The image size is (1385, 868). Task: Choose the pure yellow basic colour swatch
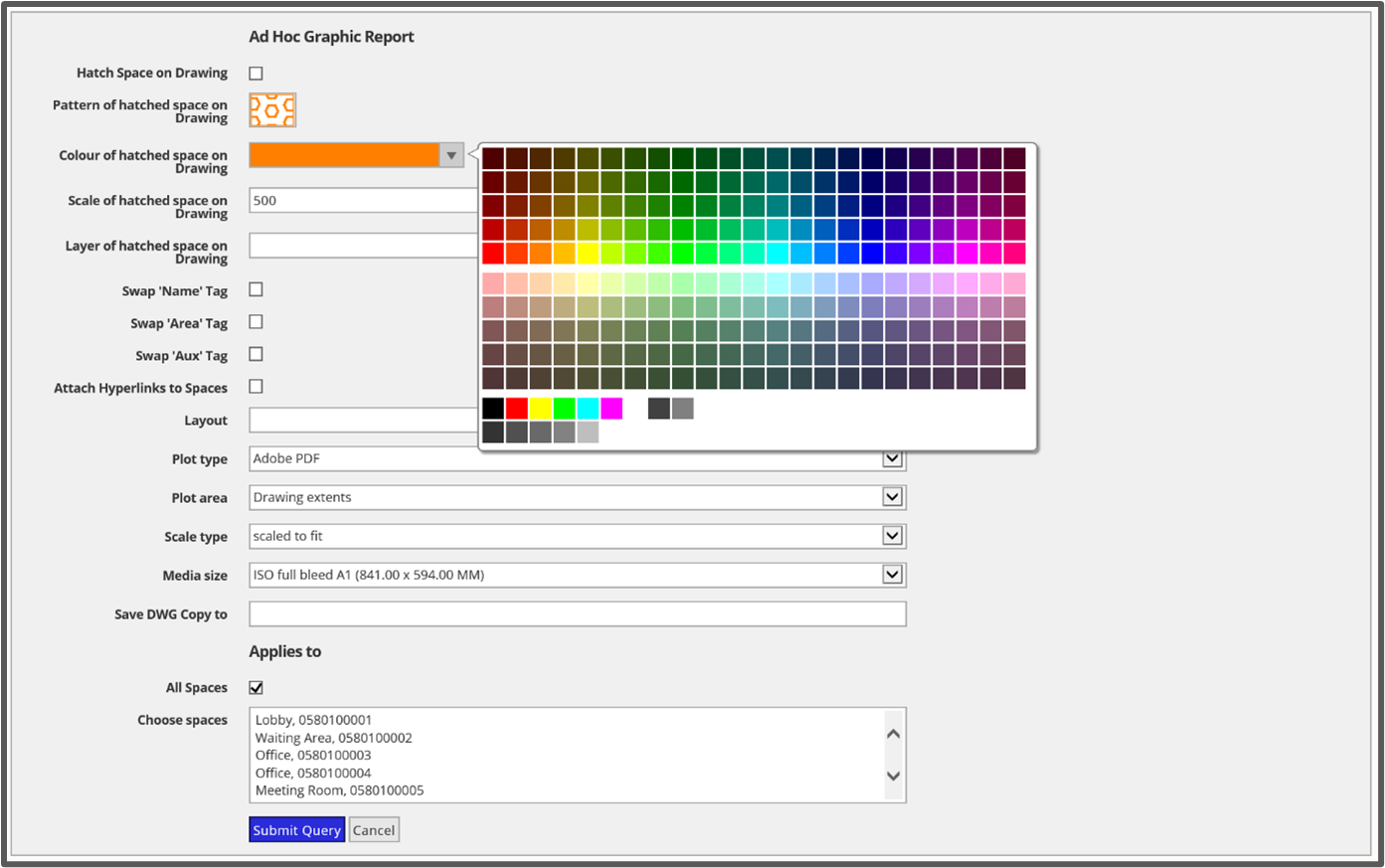tap(540, 409)
